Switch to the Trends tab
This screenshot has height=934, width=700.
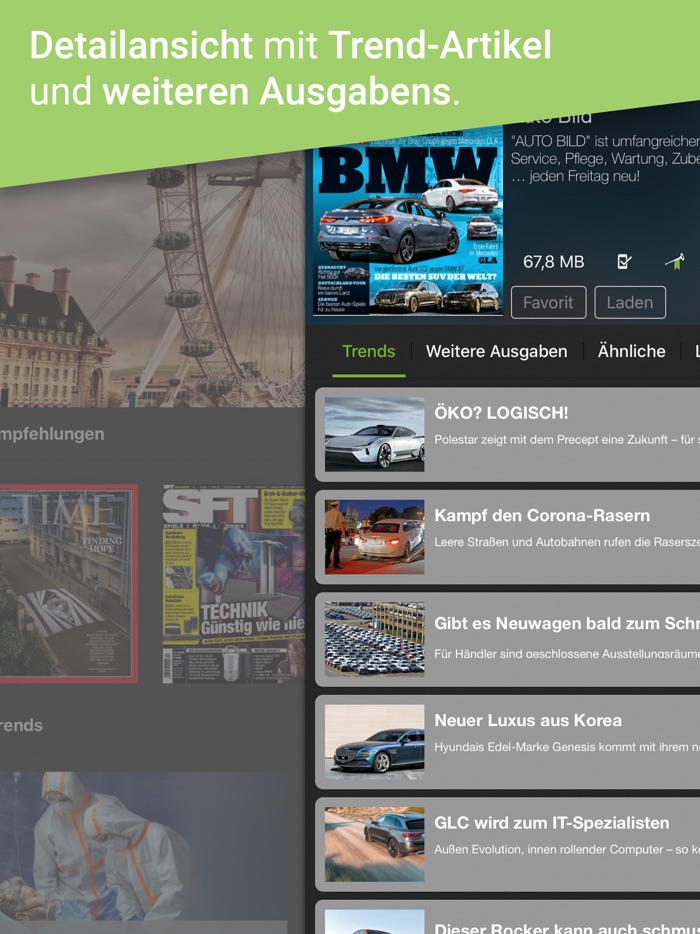click(x=368, y=351)
